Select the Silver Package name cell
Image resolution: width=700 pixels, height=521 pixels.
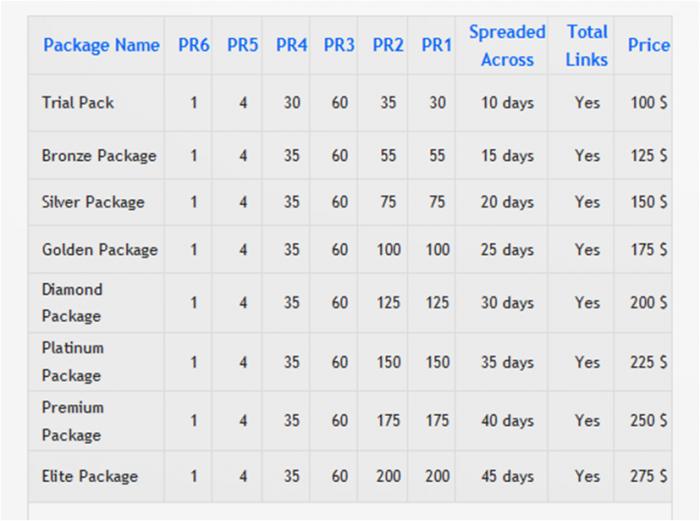click(x=93, y=202)
